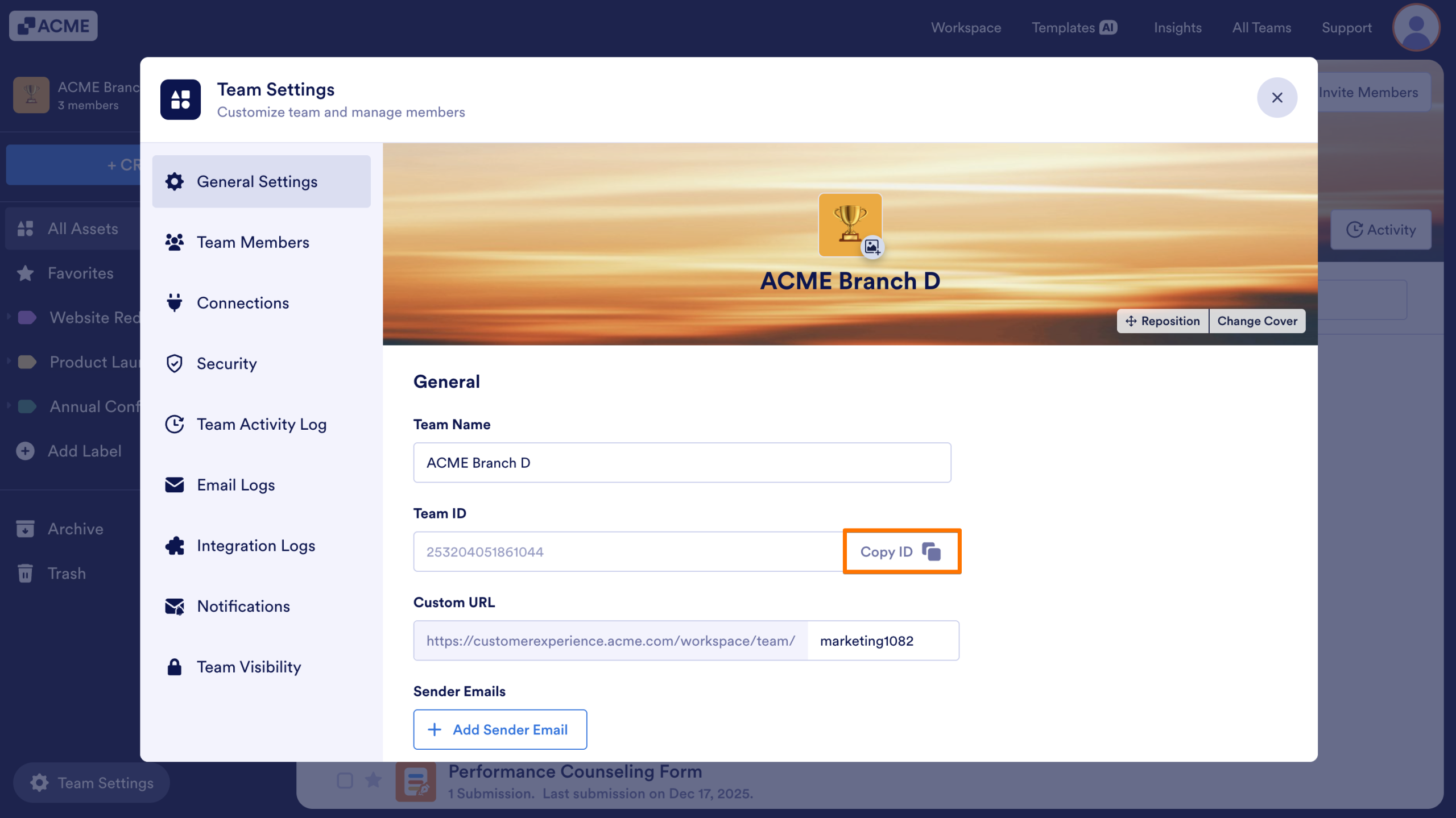
Task: Open the Email Logs section
Action: [262, 485]
